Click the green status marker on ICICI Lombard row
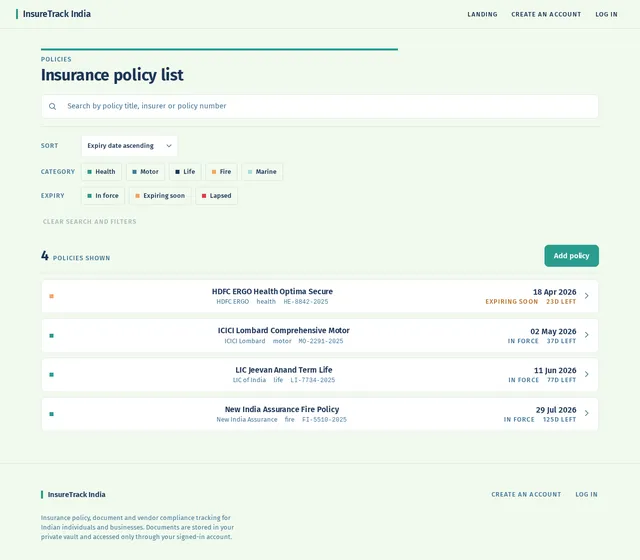This screenshot has height=560, width=640. (x=51, y=336)
